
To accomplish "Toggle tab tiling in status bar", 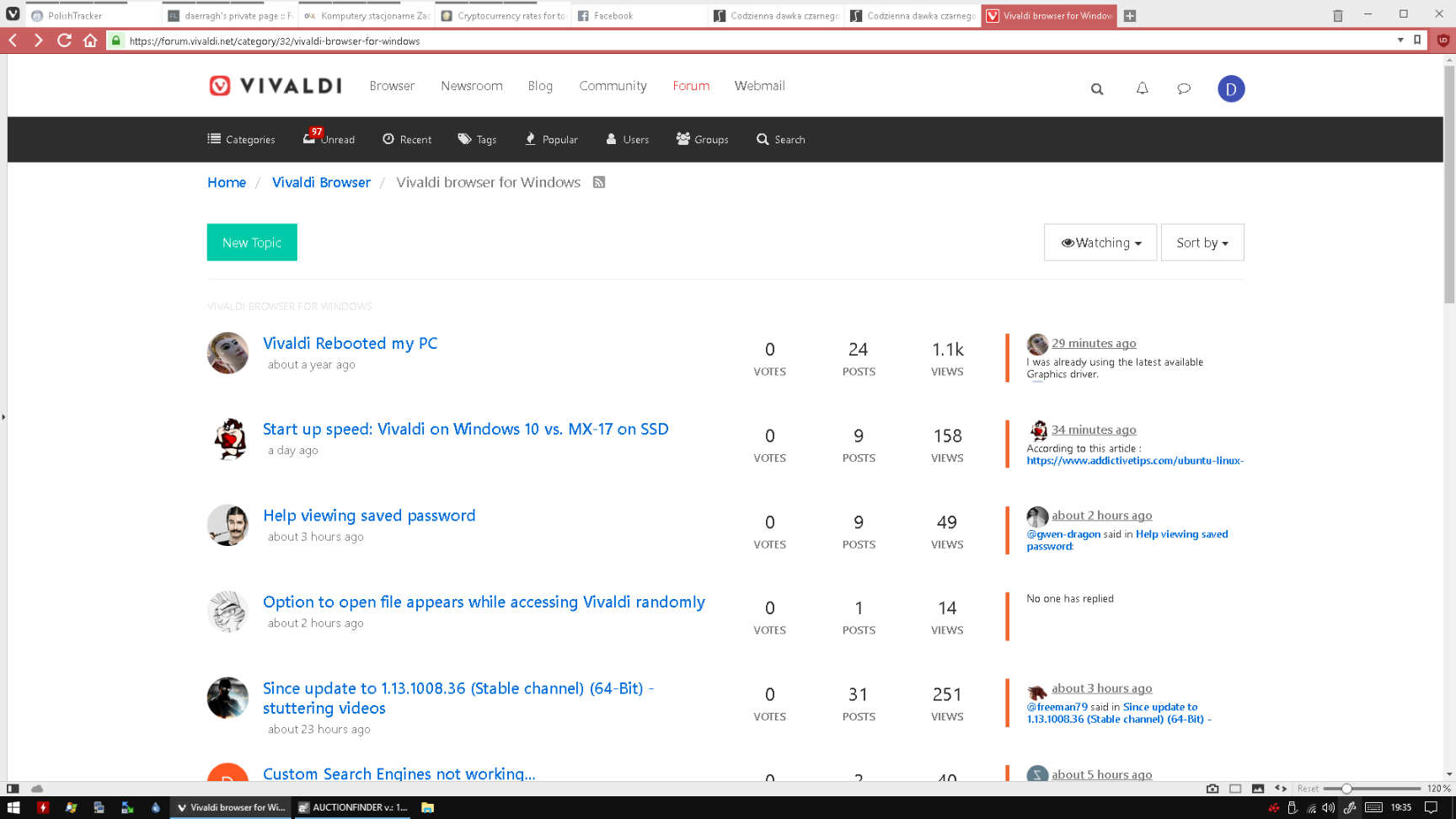I will (1235, 789).
